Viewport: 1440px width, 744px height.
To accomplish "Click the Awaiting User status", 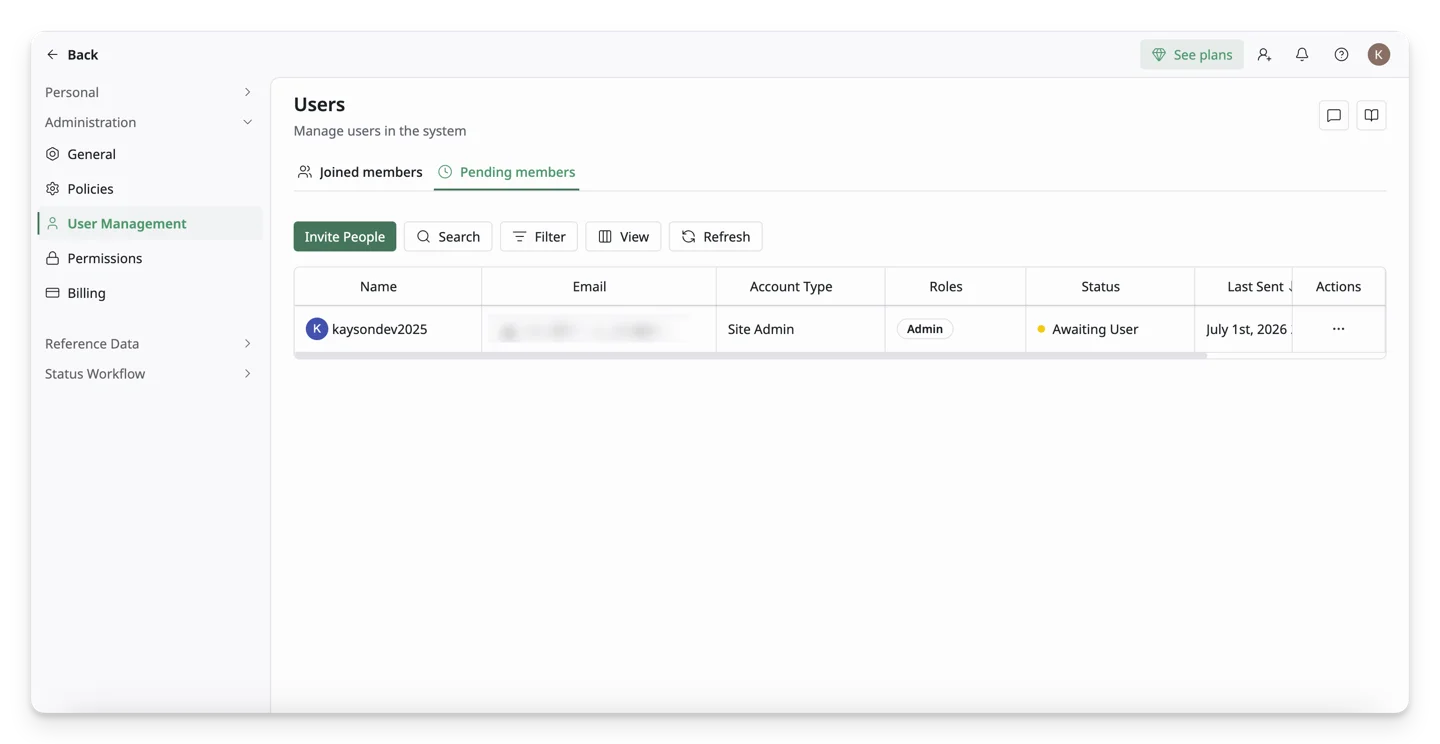I will tap(1088, 329).
